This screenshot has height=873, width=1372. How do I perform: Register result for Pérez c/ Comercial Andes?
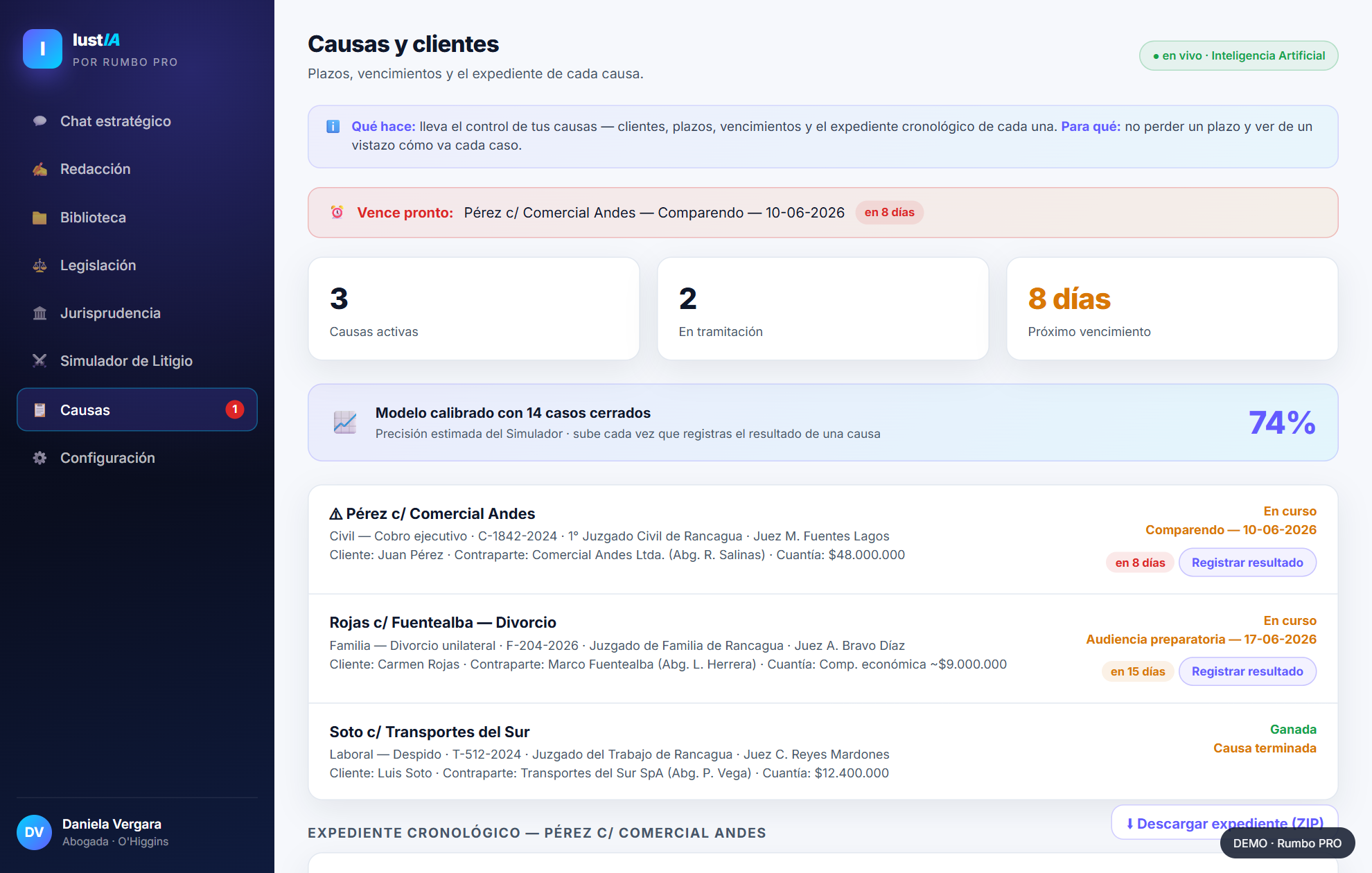tap(1247, 563)
